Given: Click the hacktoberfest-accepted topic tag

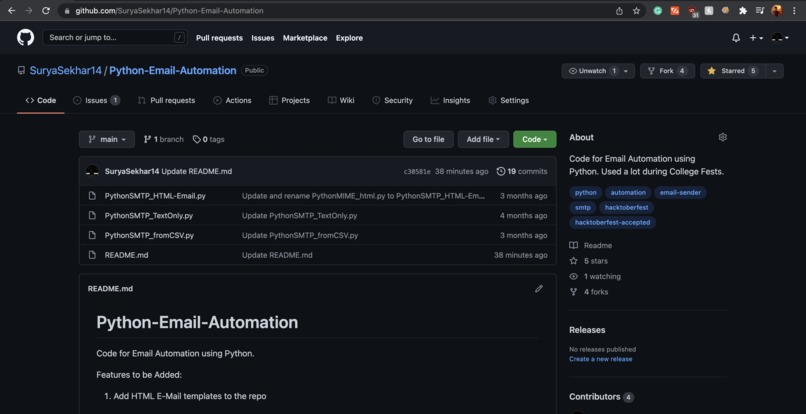Looking at the screenshot, I should click(612, 223).
